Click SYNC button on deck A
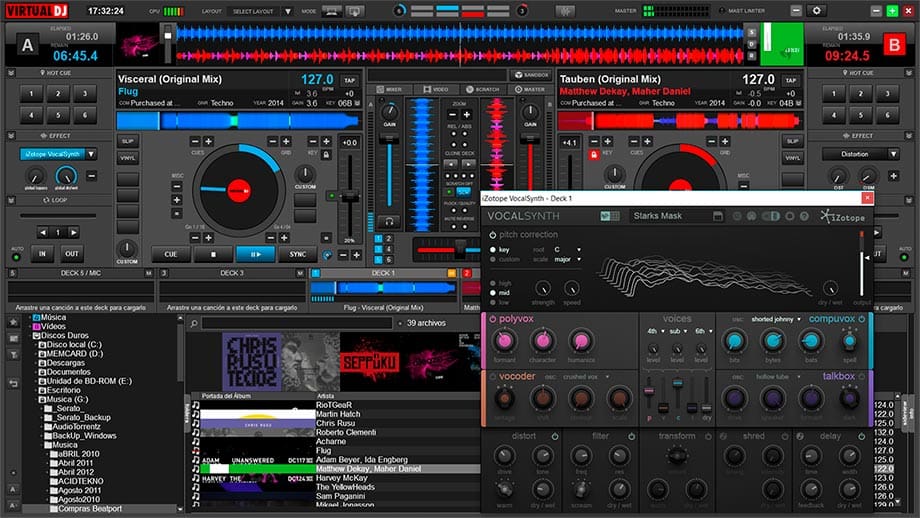The image size is (920, 518). (297, 254)
